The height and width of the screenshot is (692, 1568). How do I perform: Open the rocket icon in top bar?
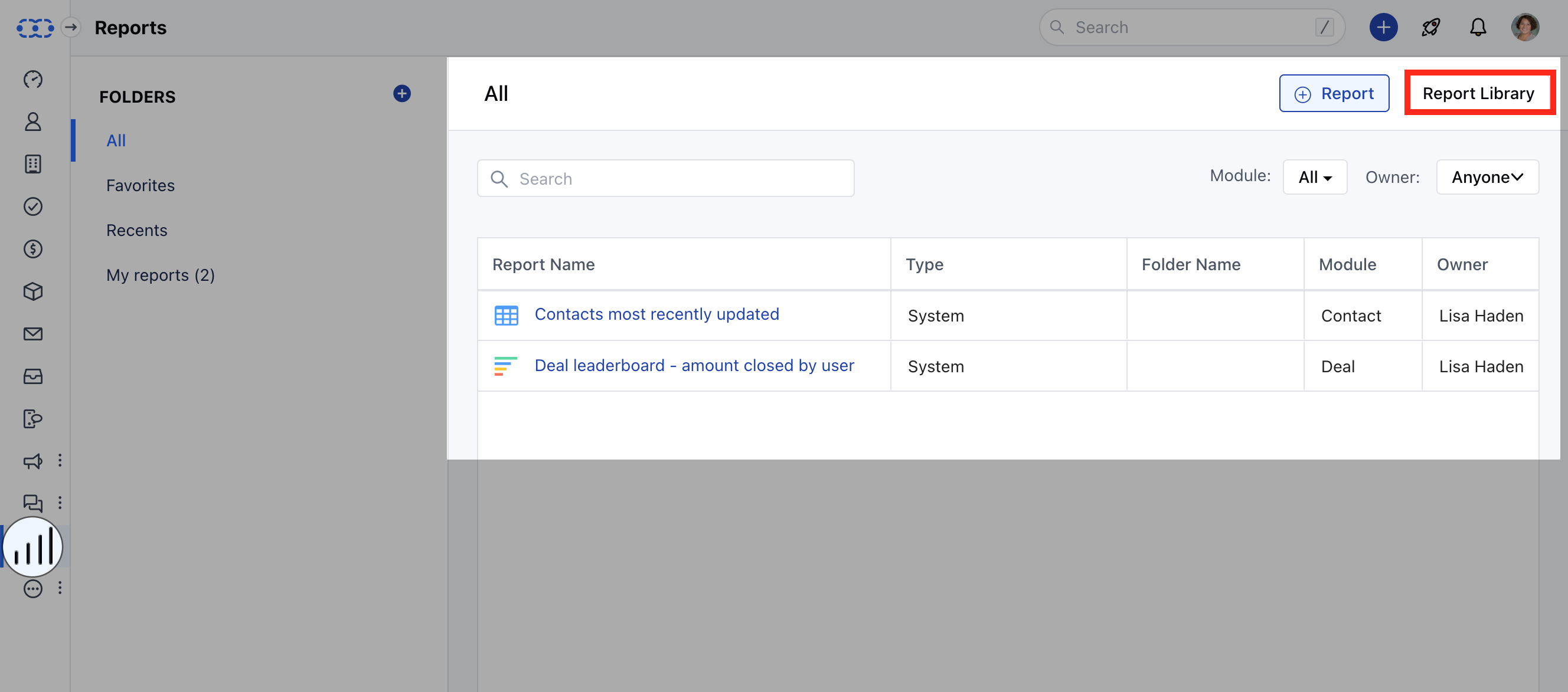tap(1430, 27)
